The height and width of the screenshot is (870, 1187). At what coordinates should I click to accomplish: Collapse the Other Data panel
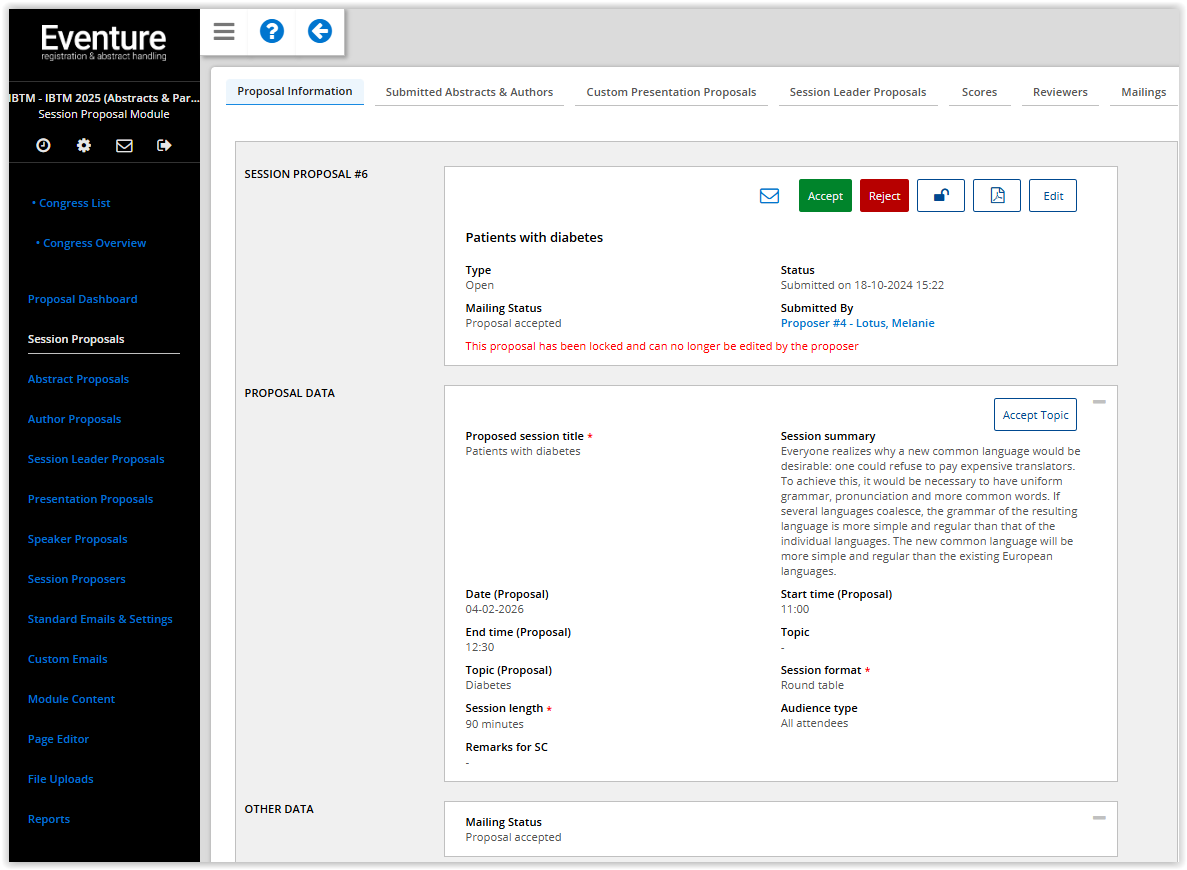click(x=1099, y=818)
